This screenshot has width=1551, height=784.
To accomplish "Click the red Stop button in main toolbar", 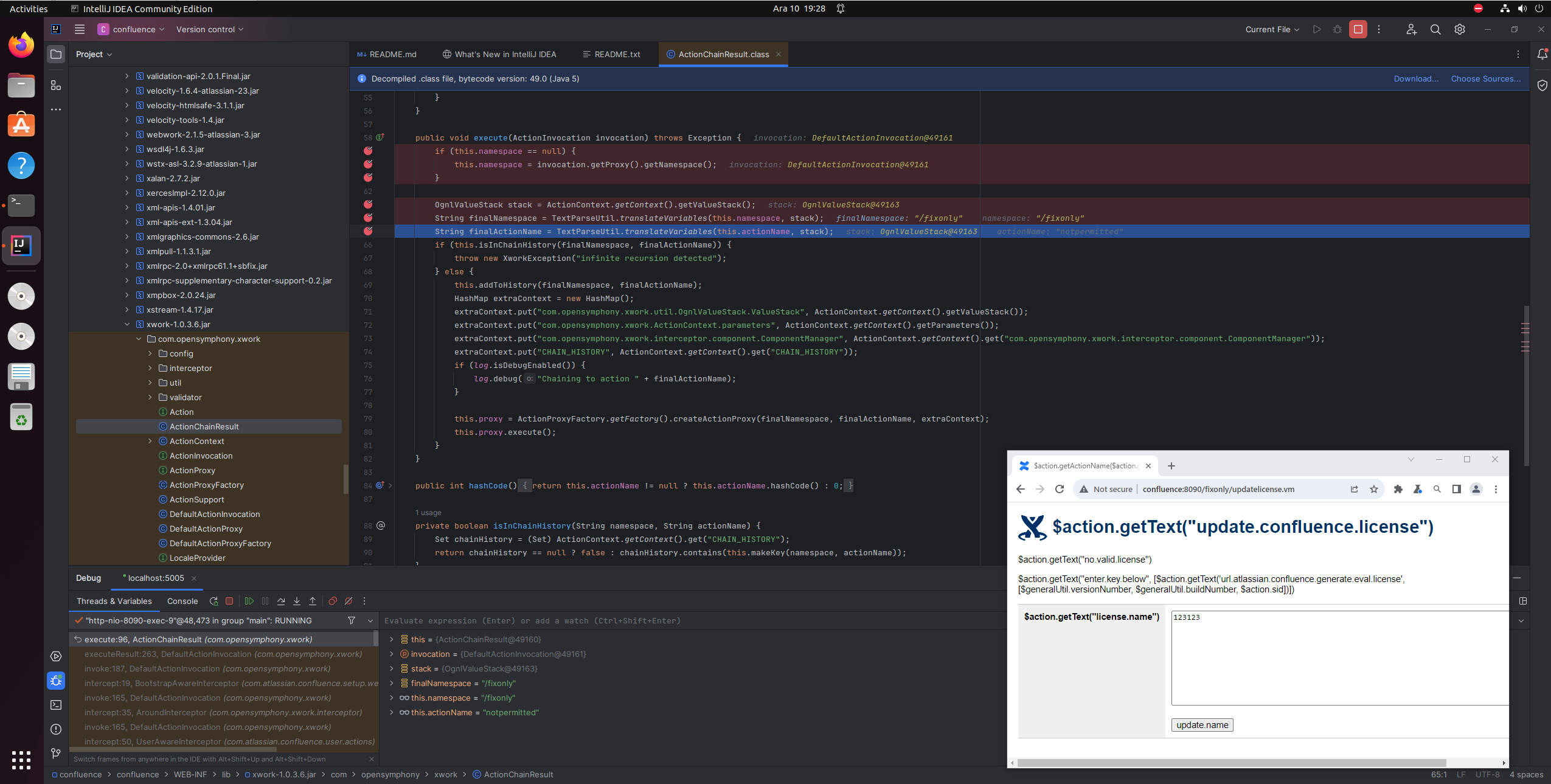I will pyautogui.click(x=1358, y=29).
